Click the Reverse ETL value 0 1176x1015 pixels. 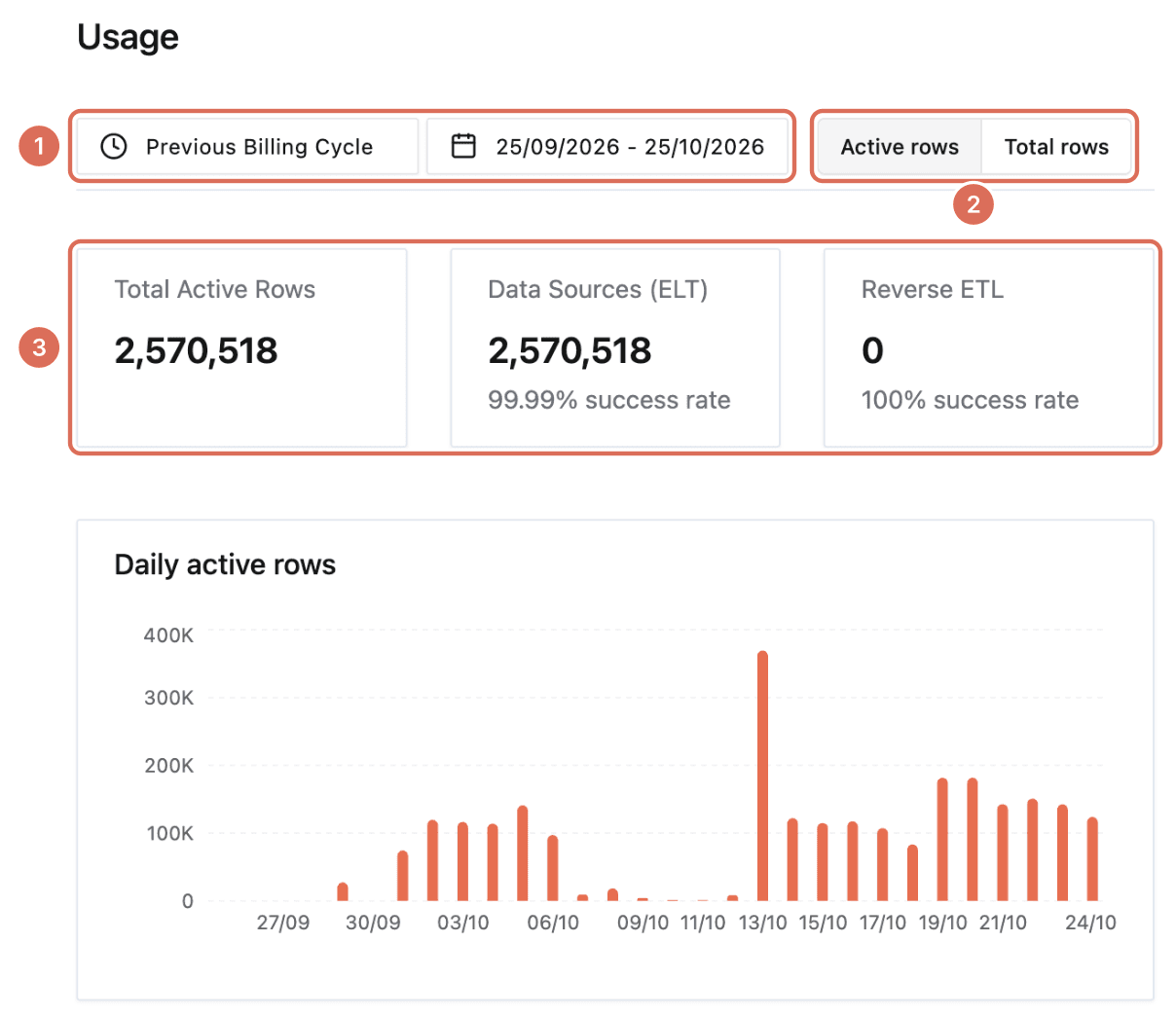(x=872, y=350)
